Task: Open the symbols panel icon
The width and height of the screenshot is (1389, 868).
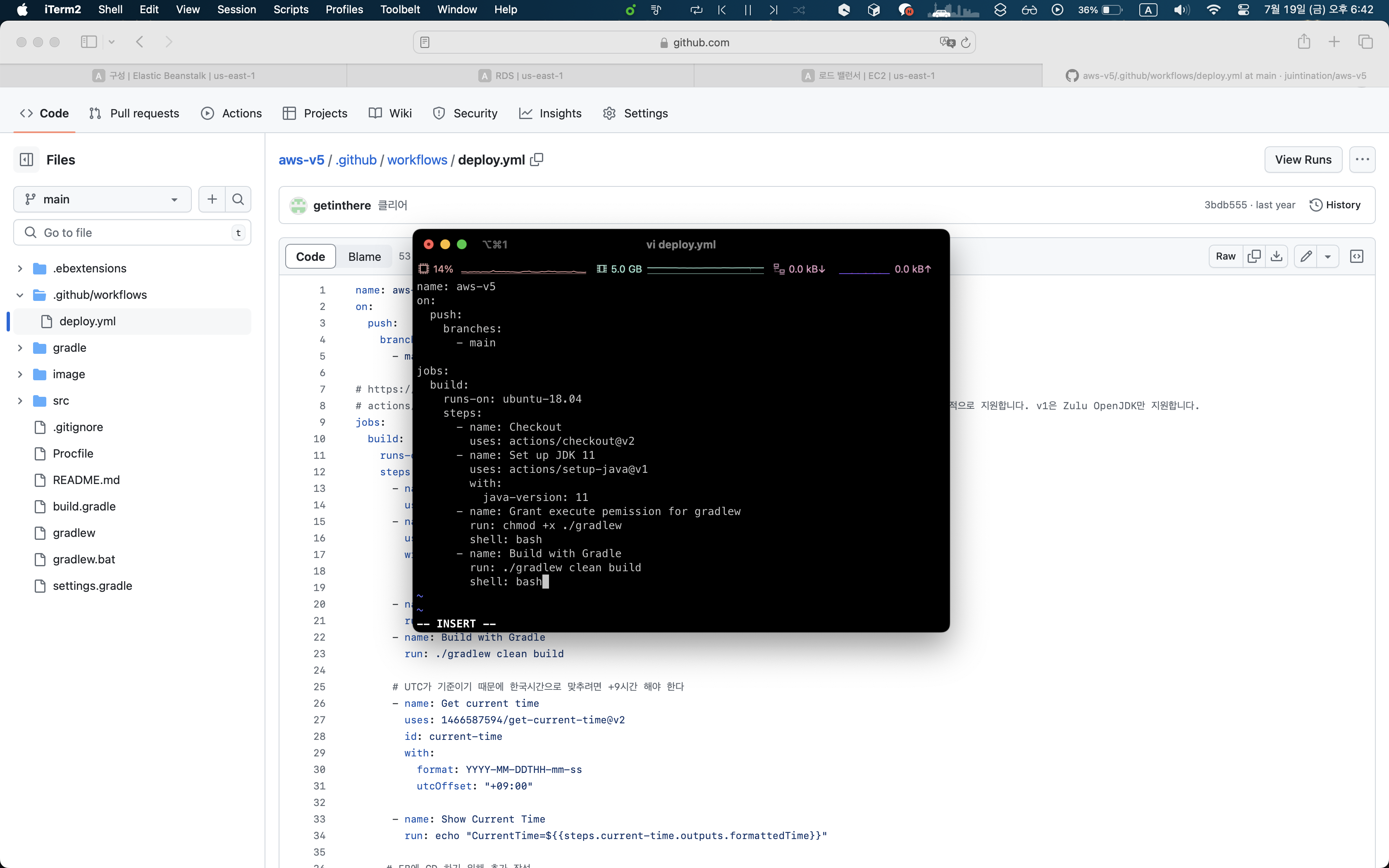Action: [x=1357, y=256]
